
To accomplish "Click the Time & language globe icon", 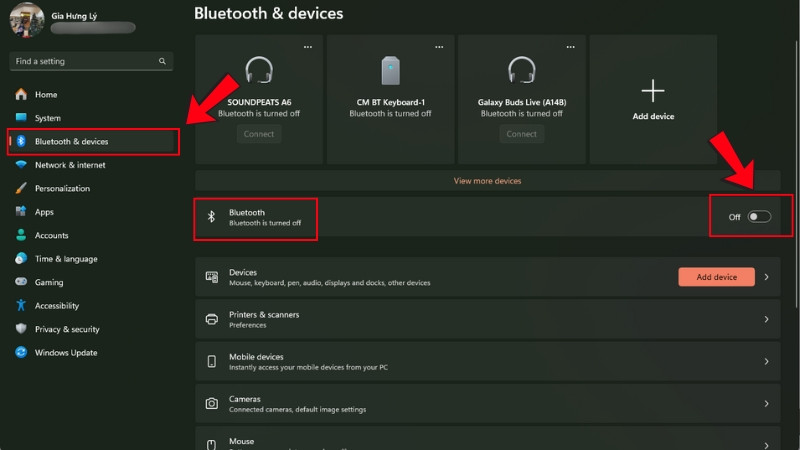I will (x=21, y=258).
